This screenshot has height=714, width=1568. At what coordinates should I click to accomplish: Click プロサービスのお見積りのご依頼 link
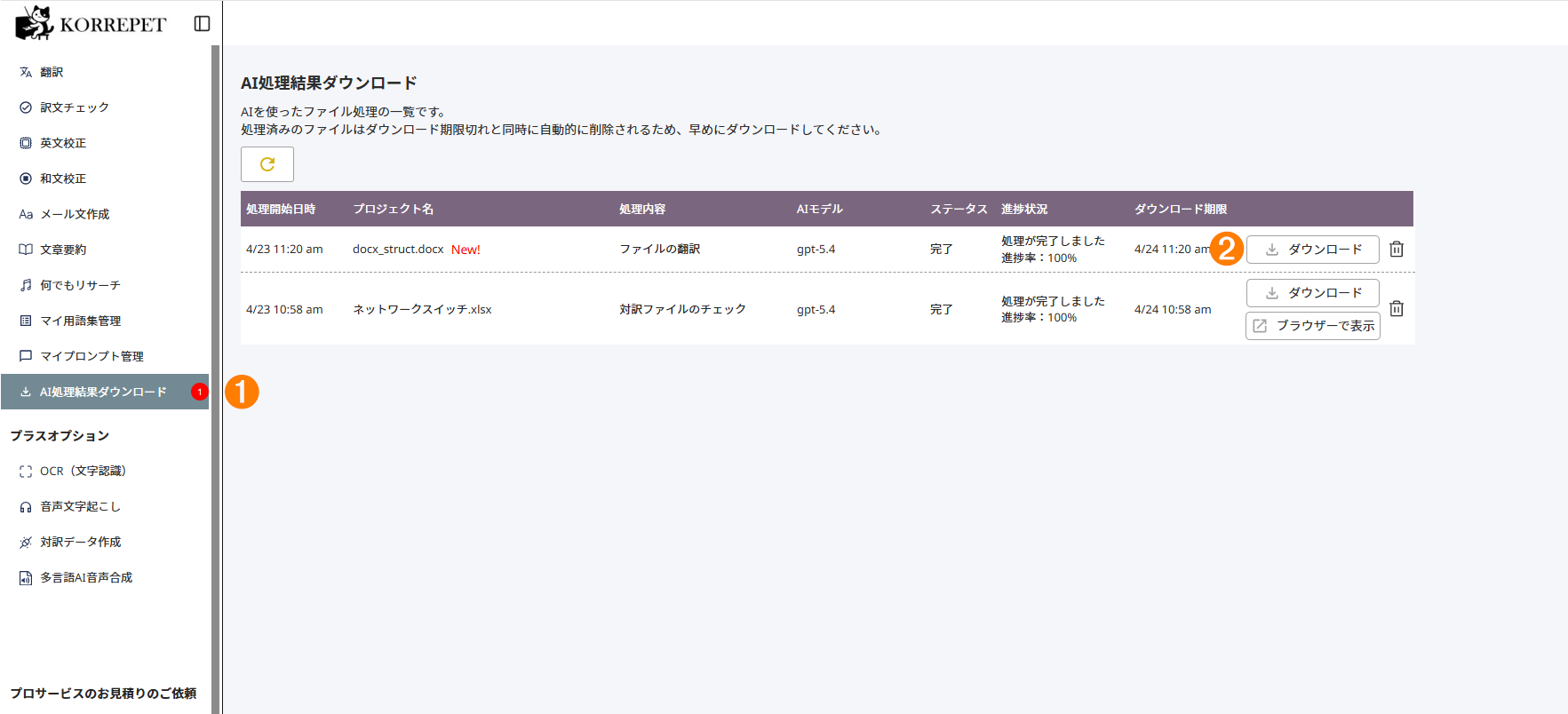[103, 694]
